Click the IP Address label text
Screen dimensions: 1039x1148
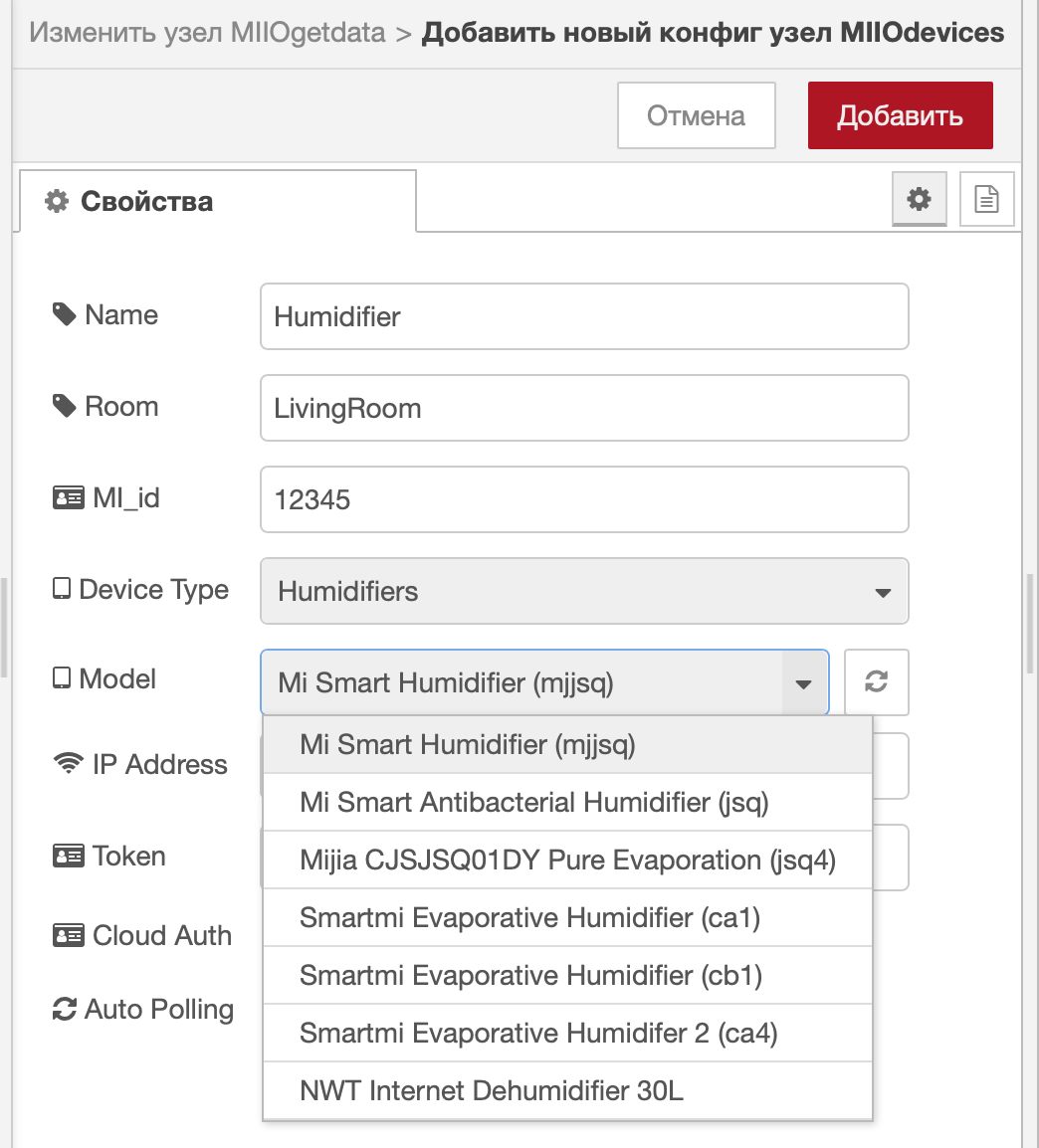[159, 764]
